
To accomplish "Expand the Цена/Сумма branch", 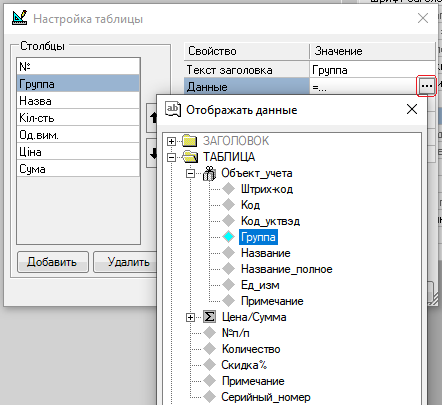I will (190, 317).
